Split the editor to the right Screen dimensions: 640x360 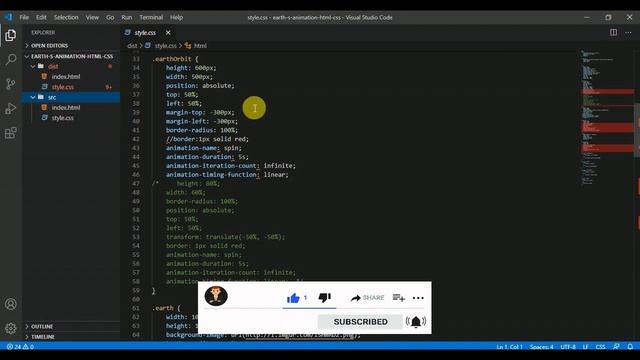pyautogui.click(x=613, y=32)
